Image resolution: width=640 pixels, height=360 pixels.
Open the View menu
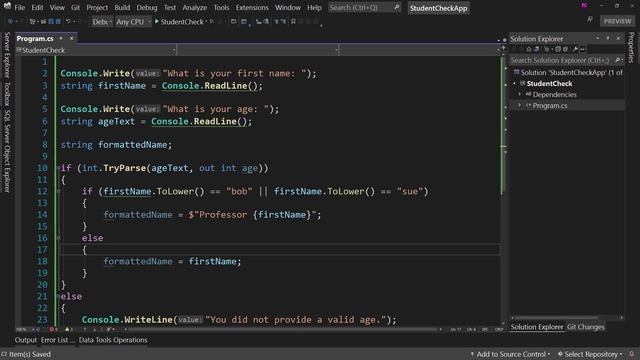pos(57,7)
